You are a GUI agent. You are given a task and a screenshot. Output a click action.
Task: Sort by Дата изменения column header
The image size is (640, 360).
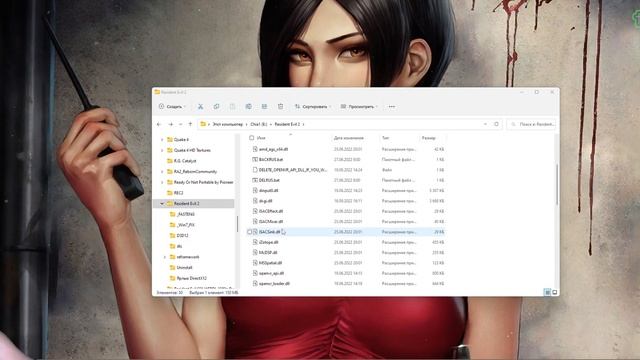click(x=349, y=138)
